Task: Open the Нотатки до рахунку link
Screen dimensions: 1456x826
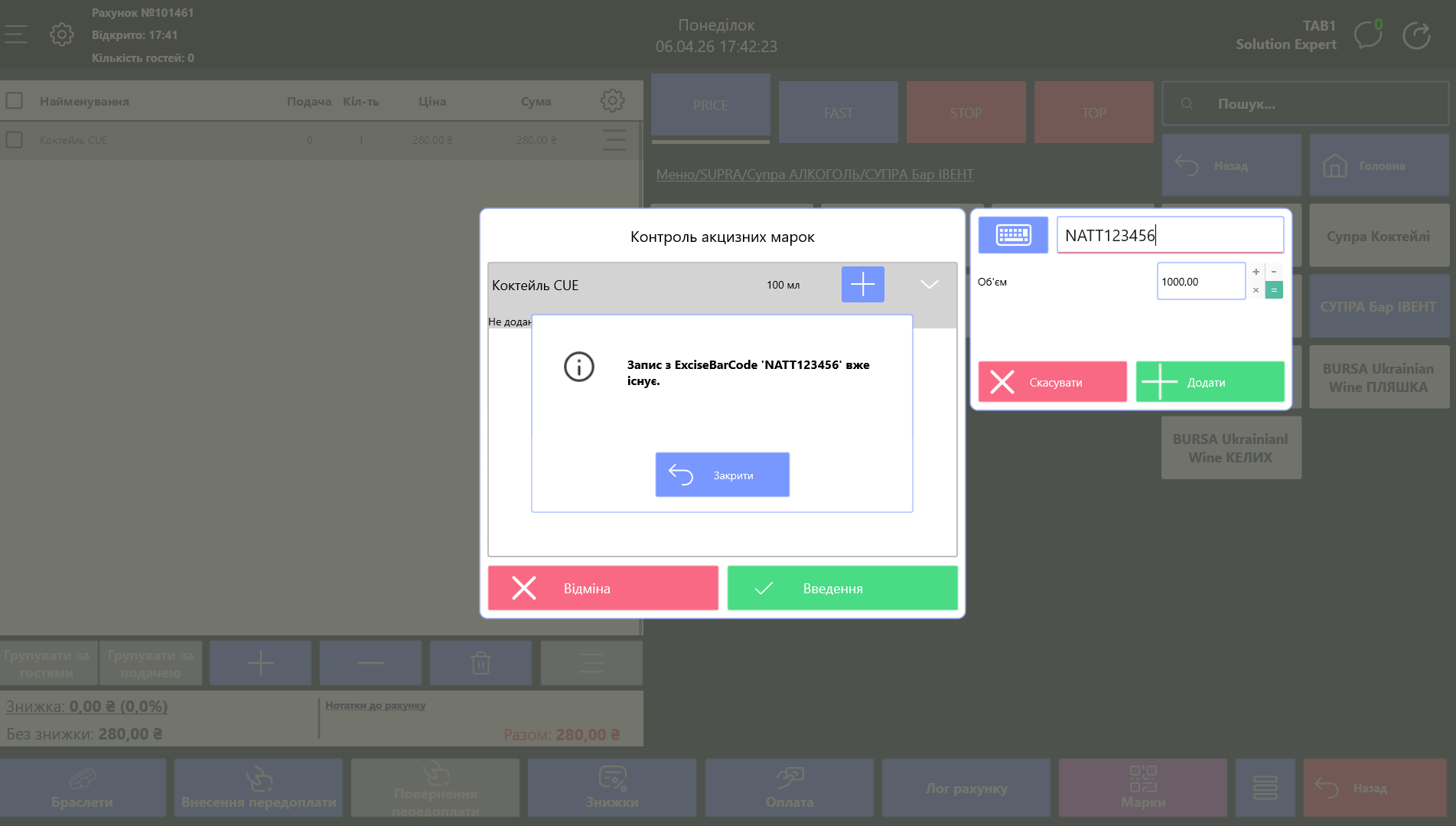Action: tap(375, 705)
